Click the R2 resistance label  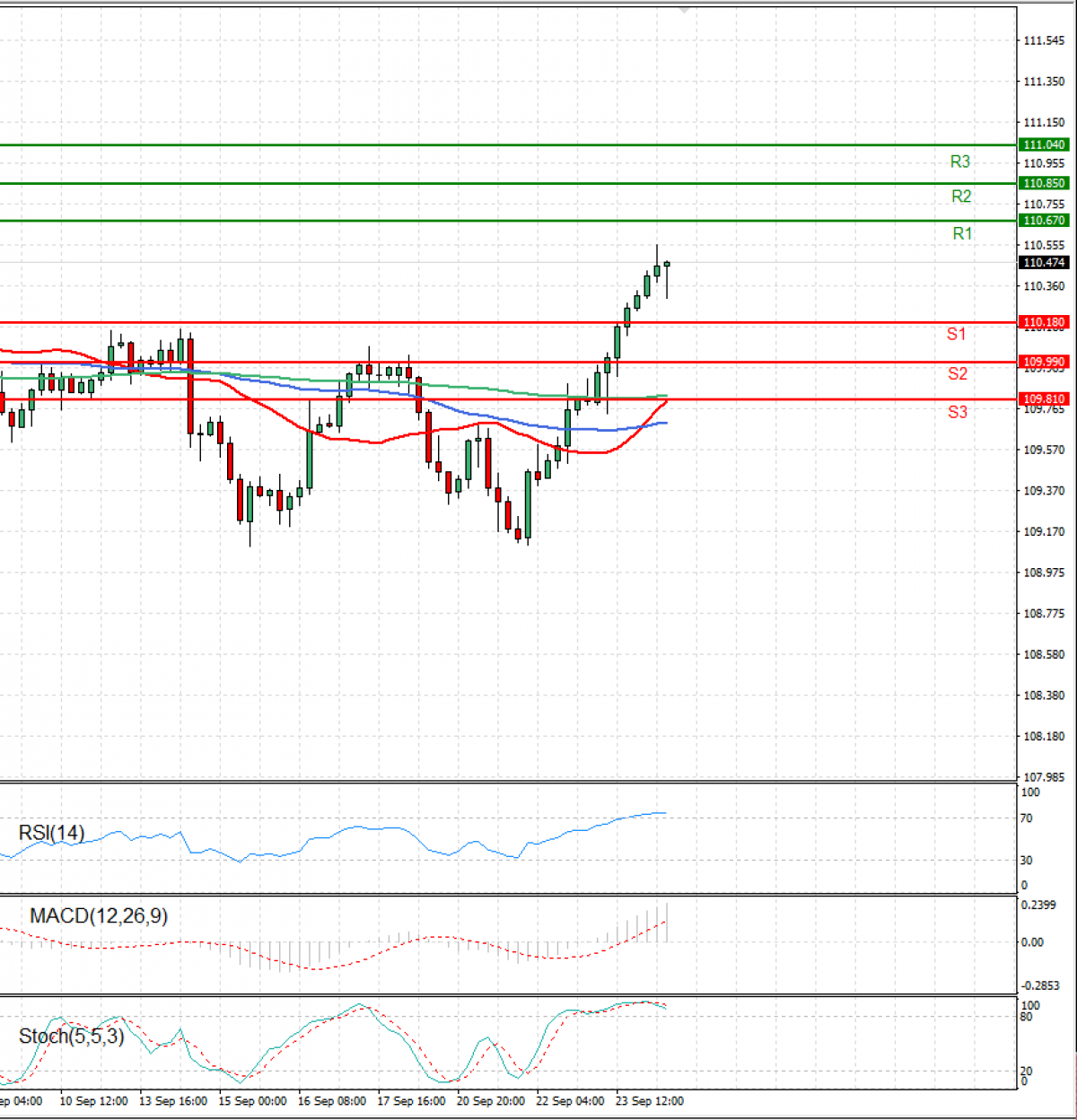coord(960,197)
